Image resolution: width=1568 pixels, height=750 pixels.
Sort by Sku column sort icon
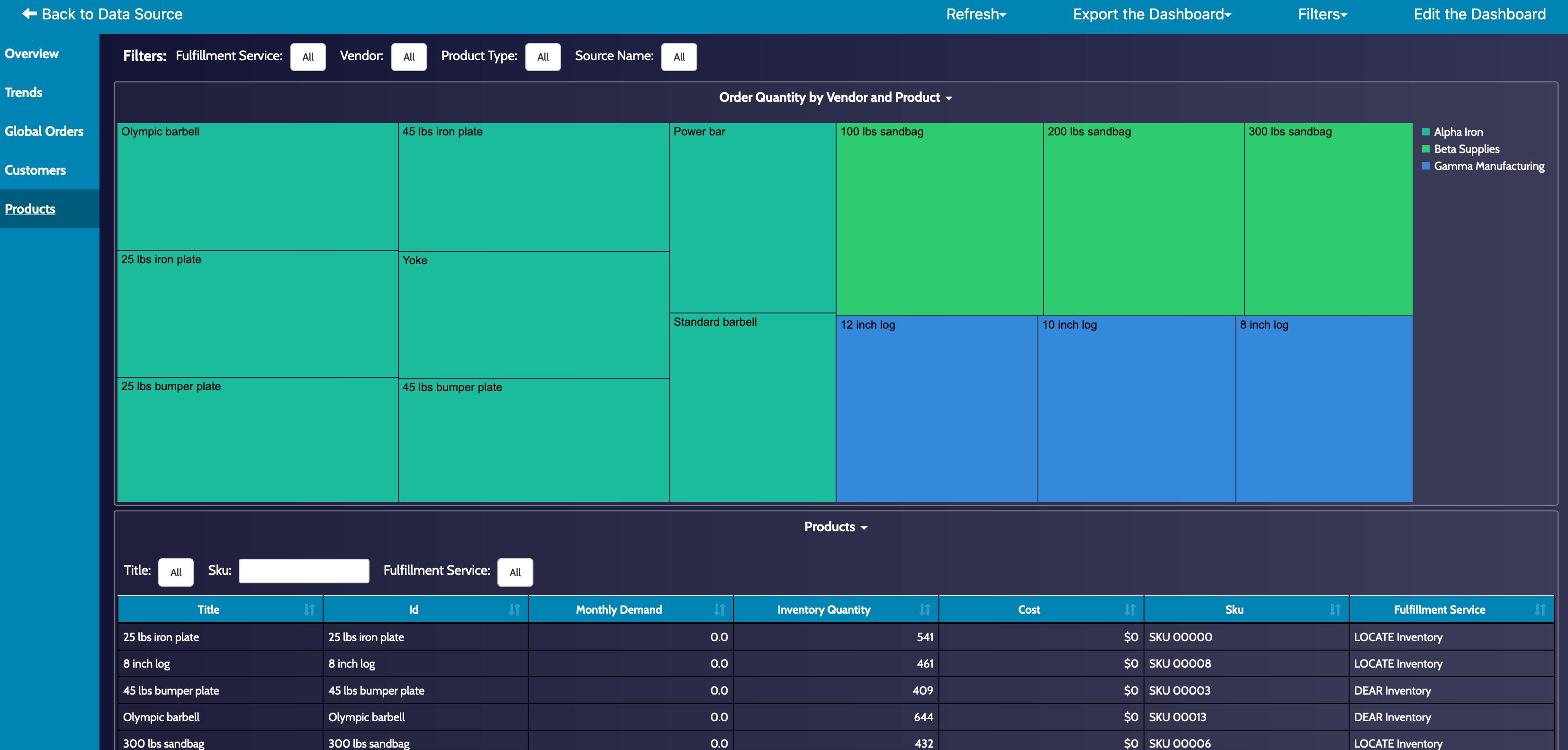pos(1335,609)
